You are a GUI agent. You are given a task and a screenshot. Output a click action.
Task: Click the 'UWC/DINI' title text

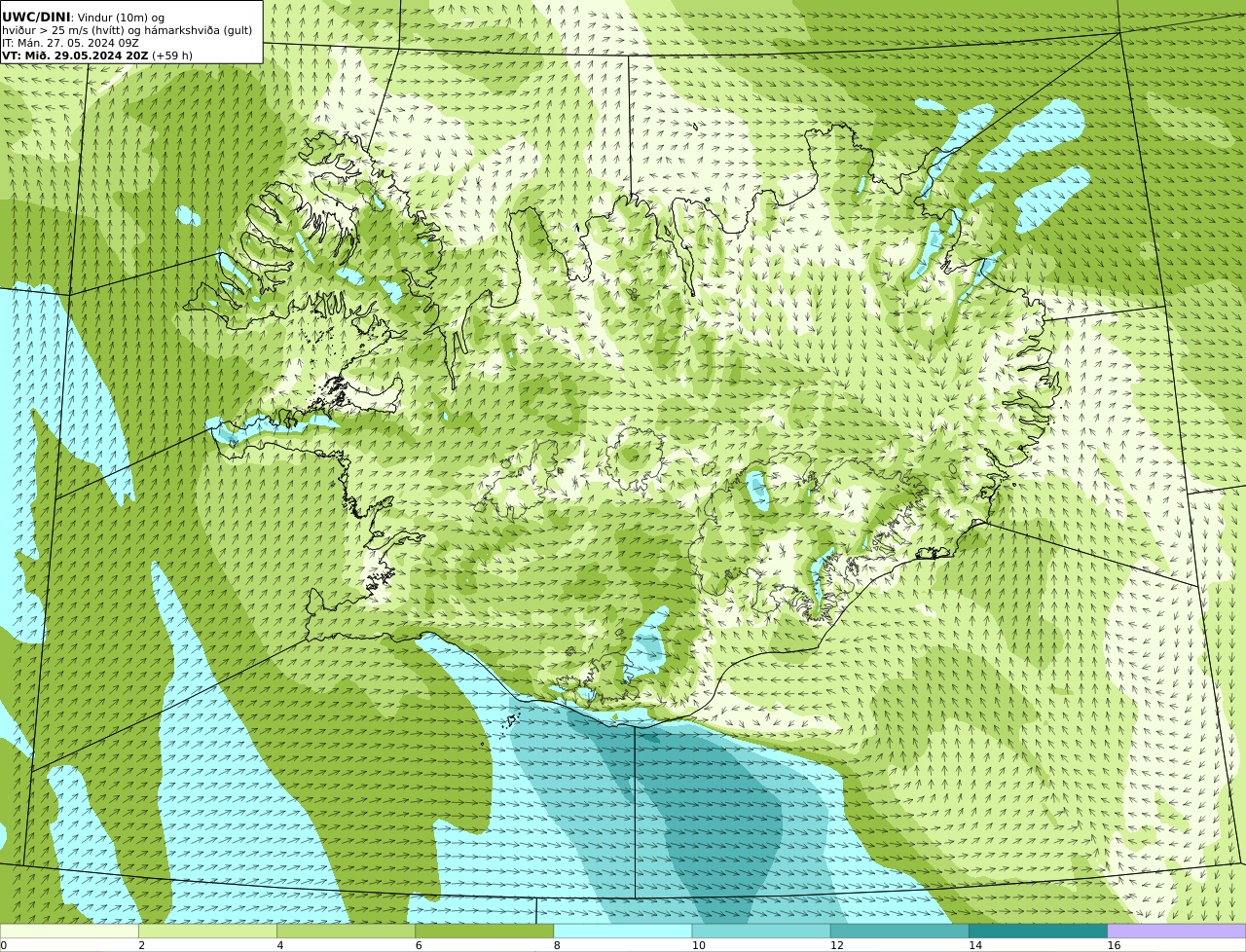[x=36, y=18]
